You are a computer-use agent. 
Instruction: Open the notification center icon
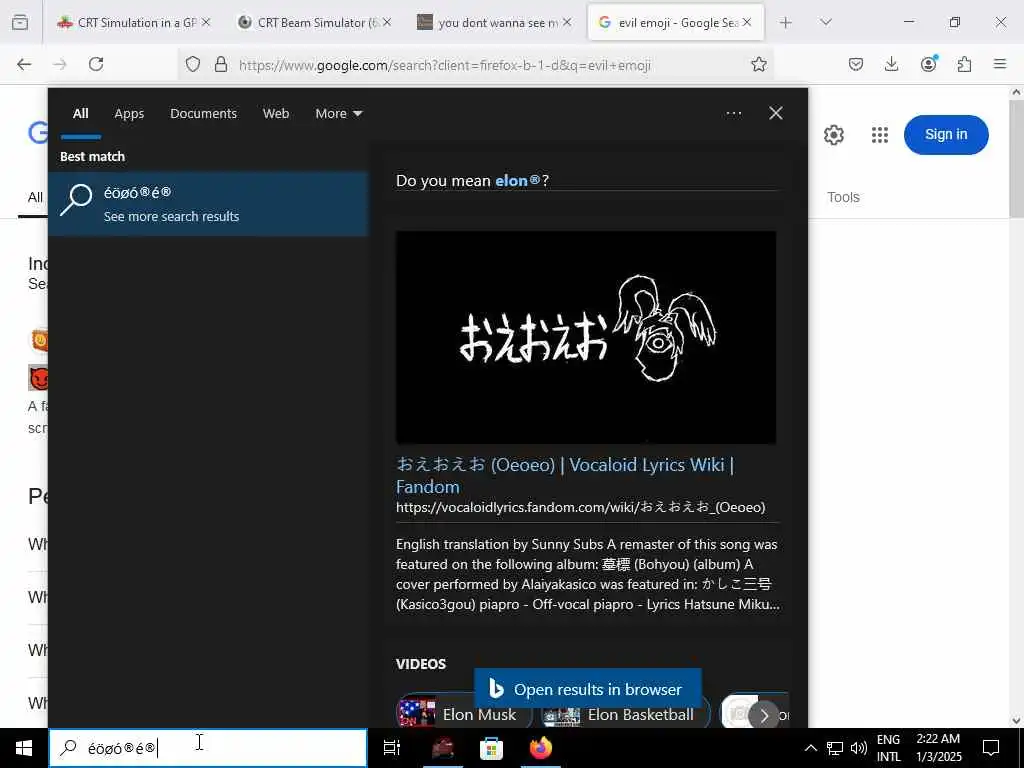(x=991, y=748)
